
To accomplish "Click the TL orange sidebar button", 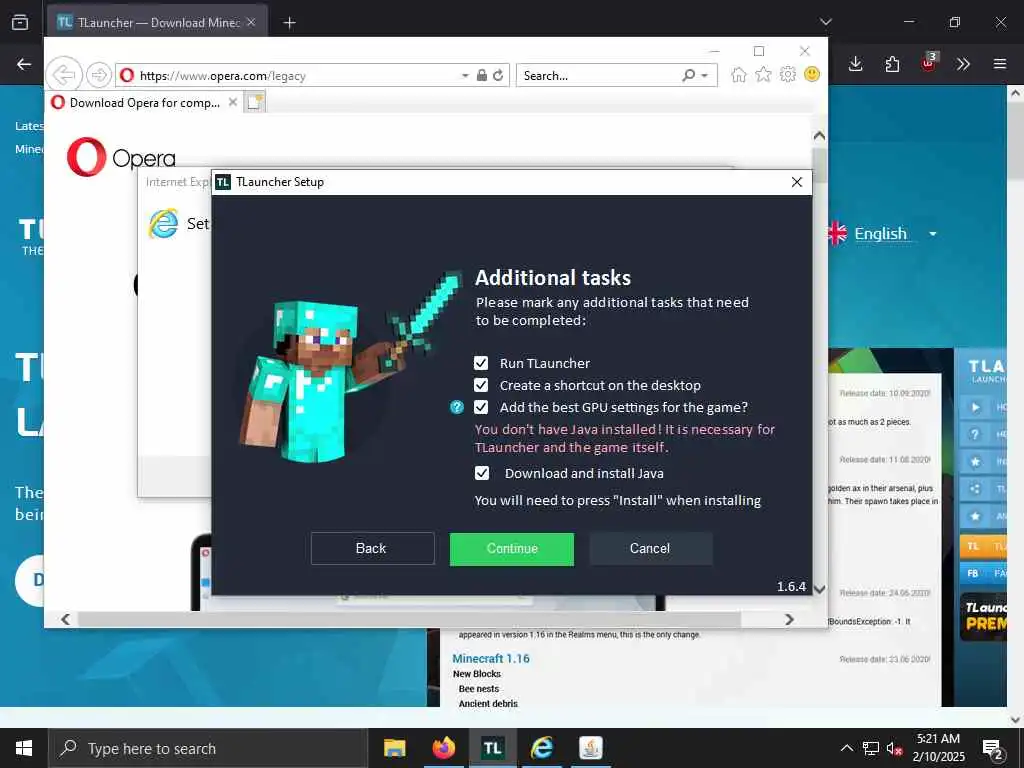I will click(983, 546).
